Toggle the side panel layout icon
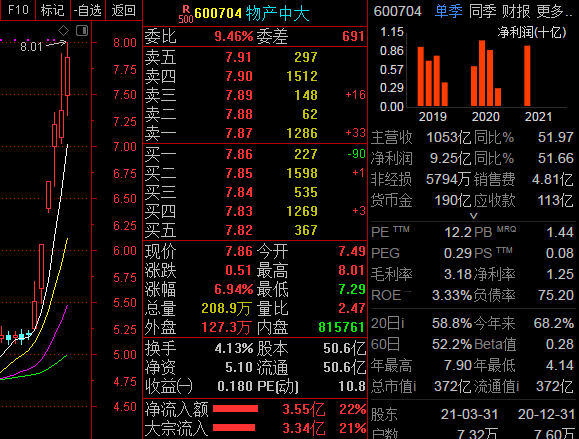Image resolution: width=579 pixels, height=439 pixels. tap(82, 31)
